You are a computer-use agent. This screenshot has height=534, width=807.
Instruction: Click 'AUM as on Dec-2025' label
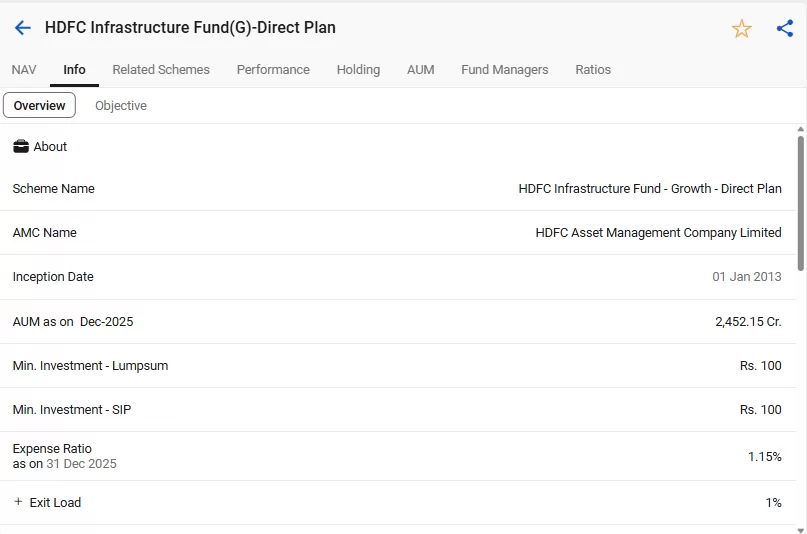(x=73, y=322)
